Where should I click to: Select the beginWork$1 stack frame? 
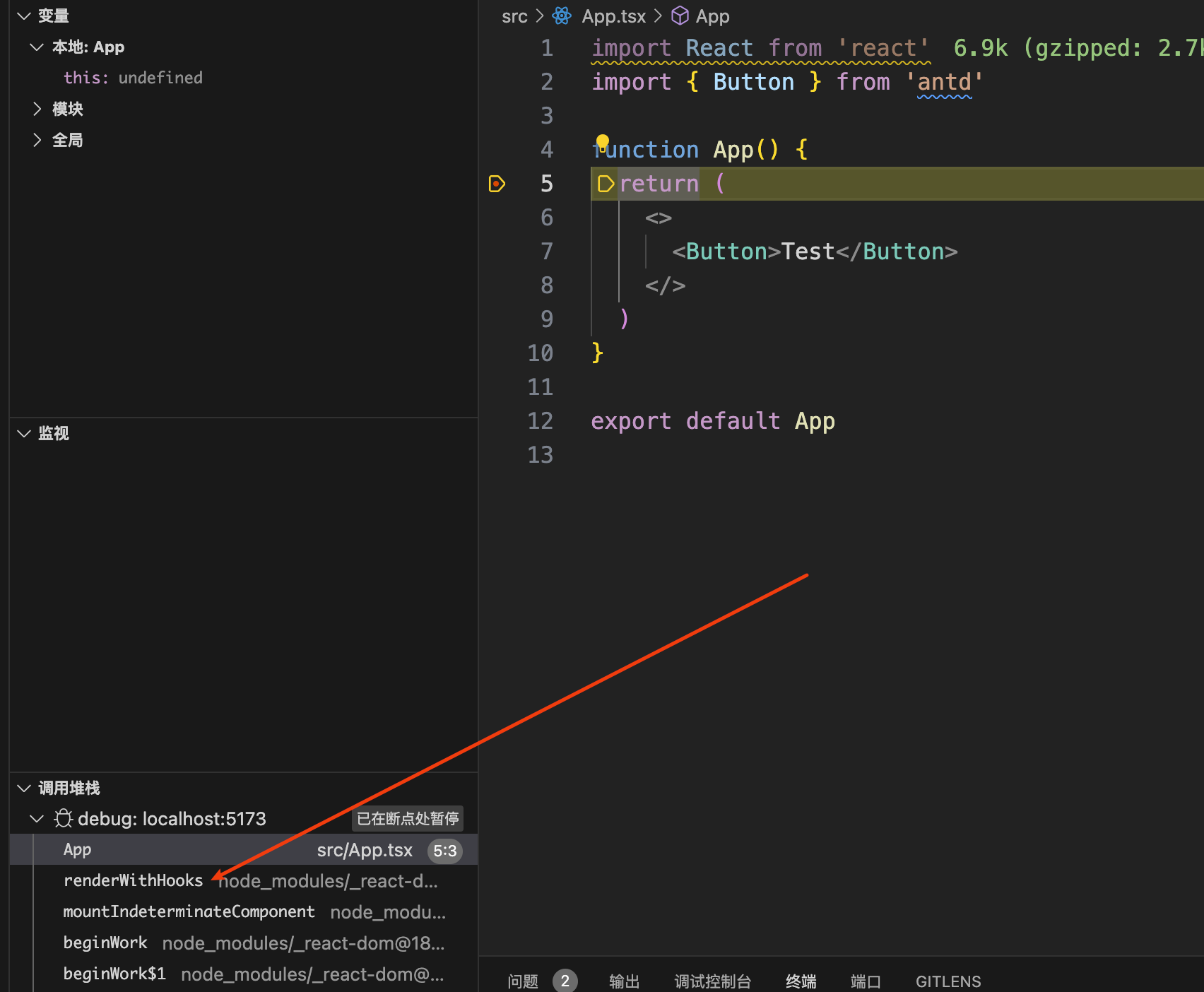click(x=244, y=974)
